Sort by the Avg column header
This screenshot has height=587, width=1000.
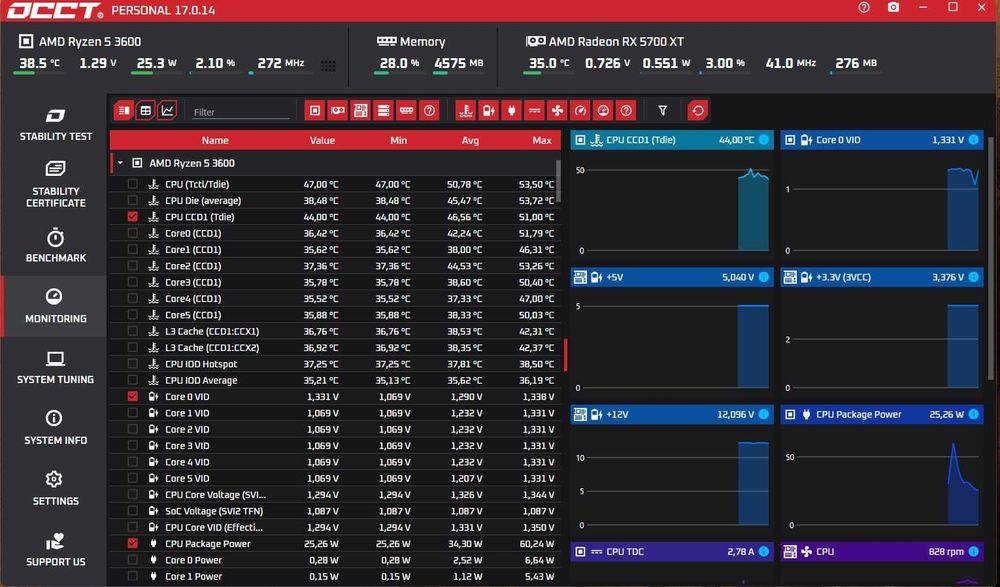[470, 140]
